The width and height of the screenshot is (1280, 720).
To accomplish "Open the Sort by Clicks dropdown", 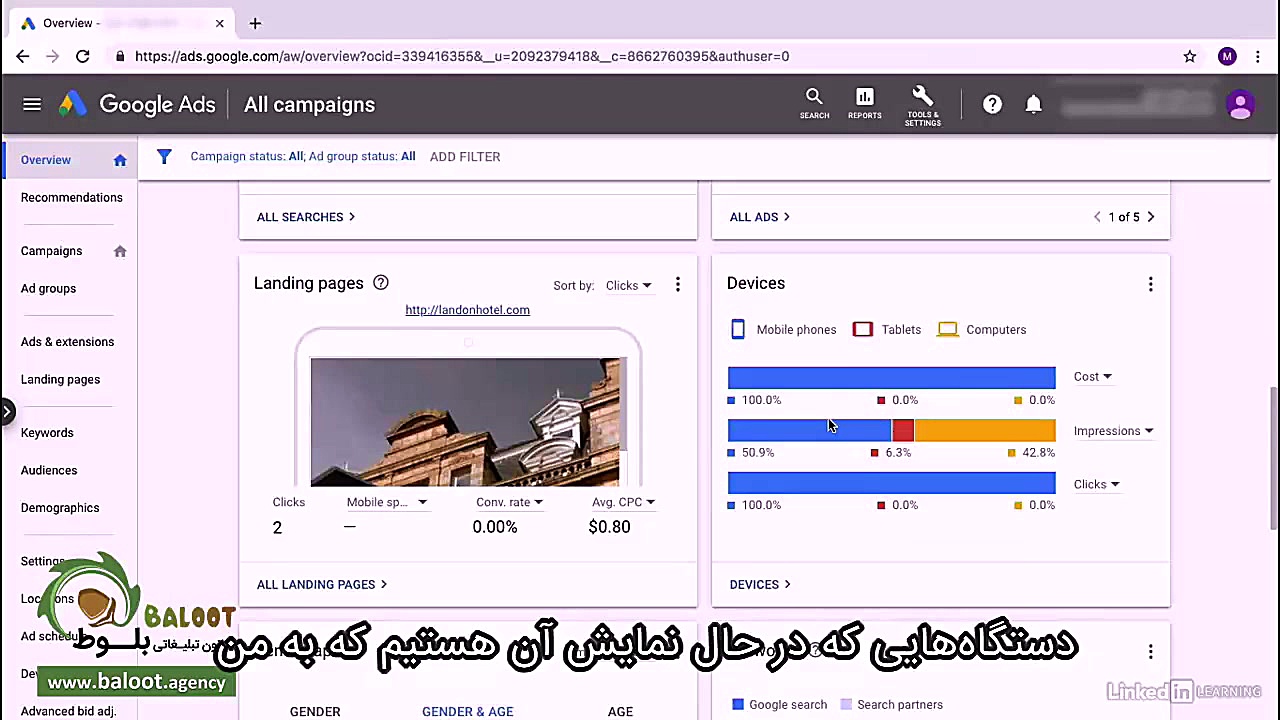I will click(628, 285).
